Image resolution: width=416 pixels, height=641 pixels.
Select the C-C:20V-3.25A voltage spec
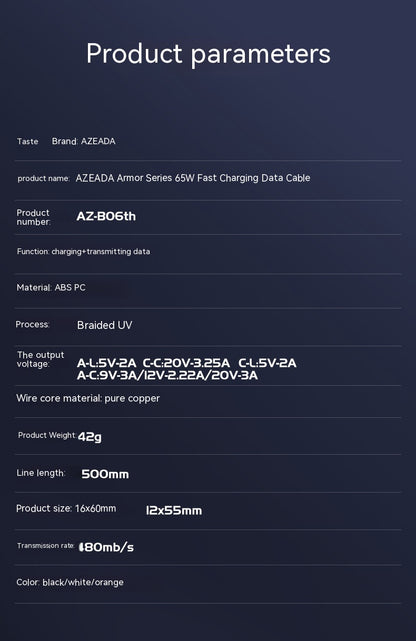pos(186,363)
